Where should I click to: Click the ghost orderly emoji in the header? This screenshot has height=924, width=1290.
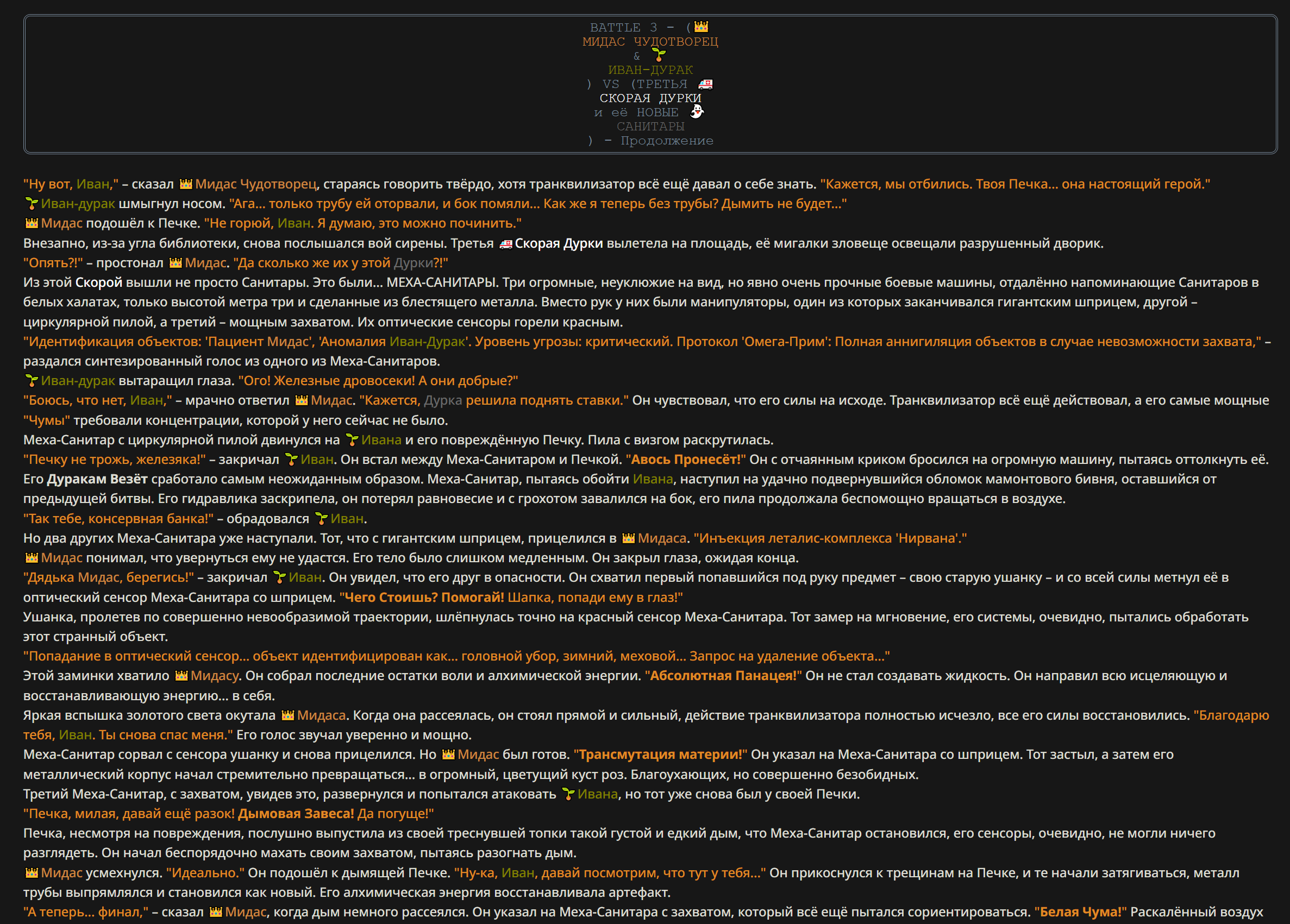[x=697, y=112]
